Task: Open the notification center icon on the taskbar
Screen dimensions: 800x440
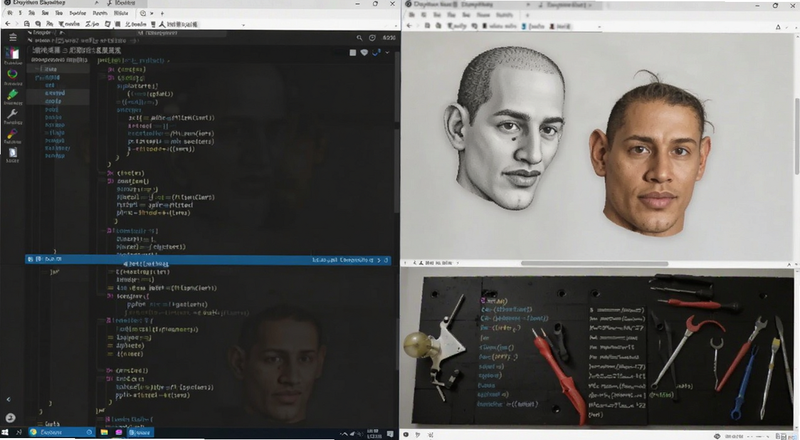Action: [390, 434]
